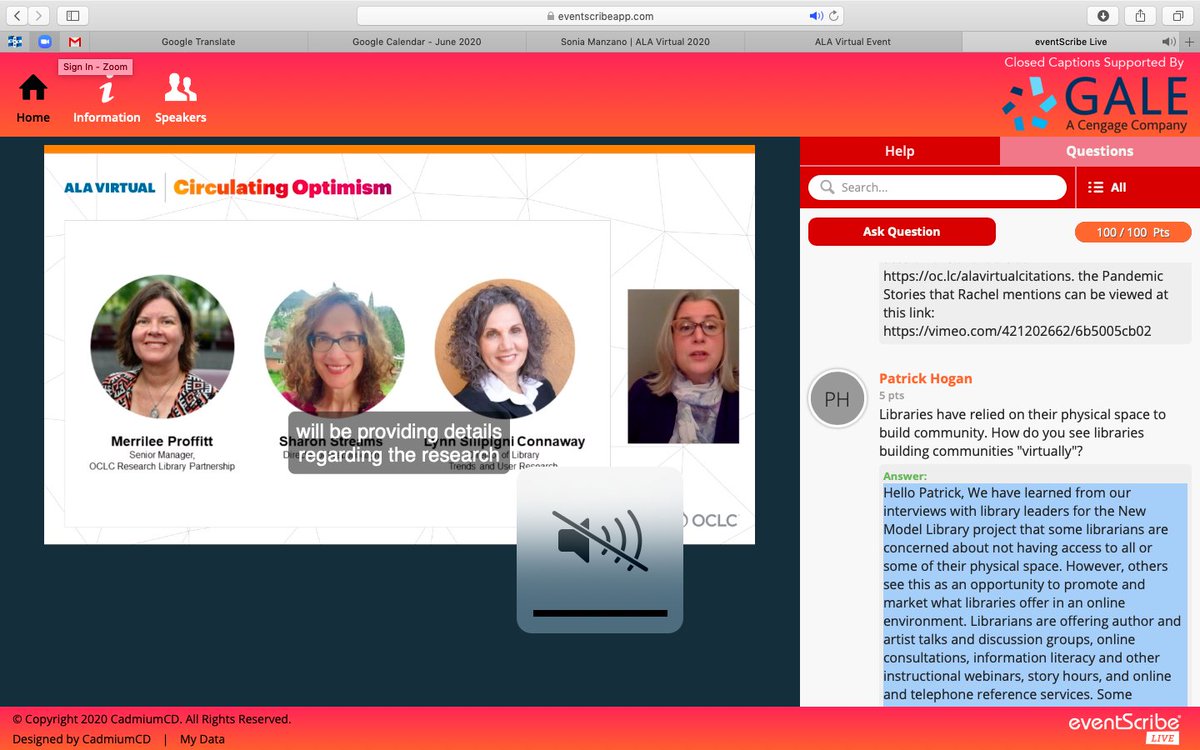Viewport: 1200px width, 750px height.
Task: Show the Safari sidebar
Action: 73,16
